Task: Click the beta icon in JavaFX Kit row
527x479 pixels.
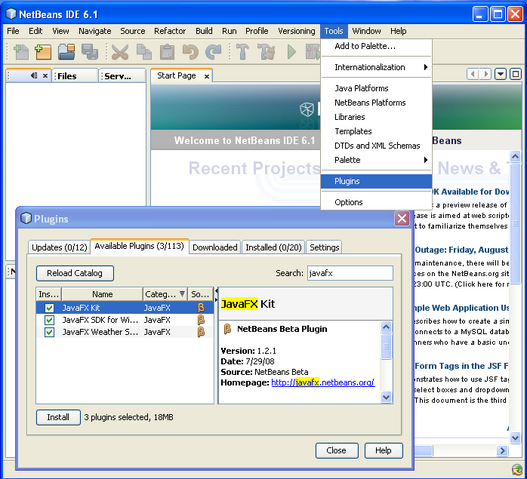Action: tap(201, 308)
